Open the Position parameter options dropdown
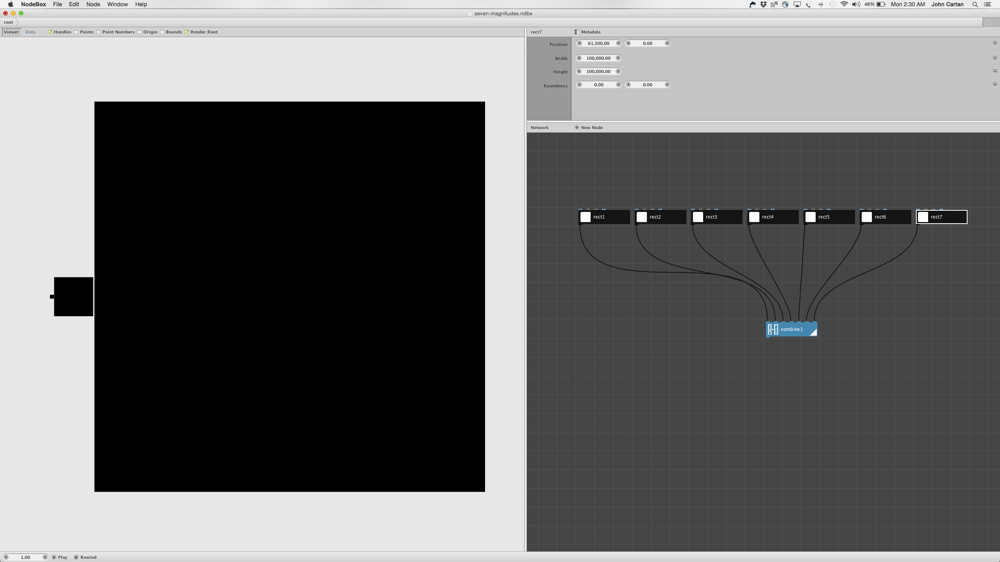This screenshot has width=1000, height=562. pyautogui.click(x=994, y=43)
